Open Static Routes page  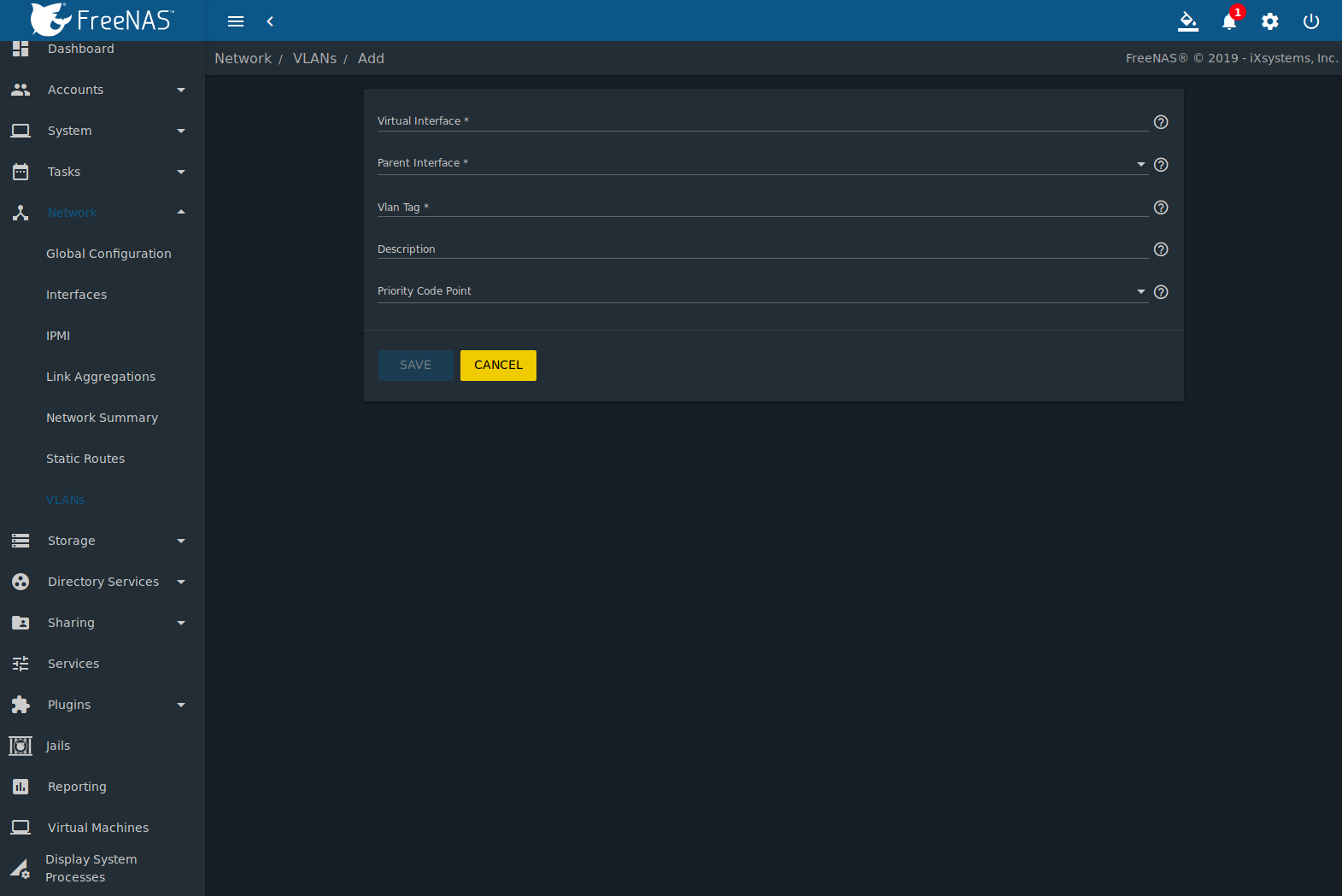85,459
